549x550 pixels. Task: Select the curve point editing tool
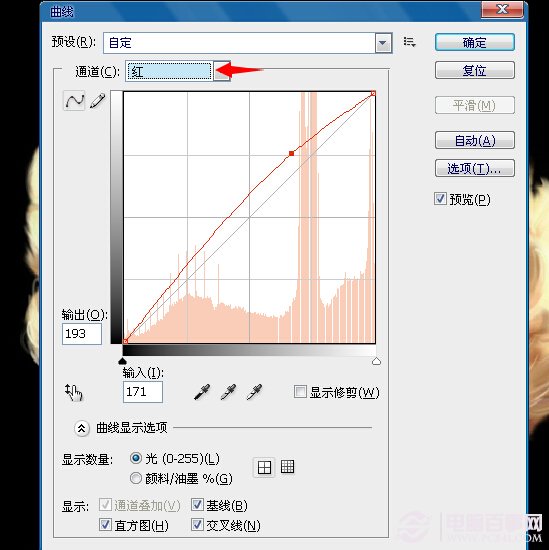point(74,101)
